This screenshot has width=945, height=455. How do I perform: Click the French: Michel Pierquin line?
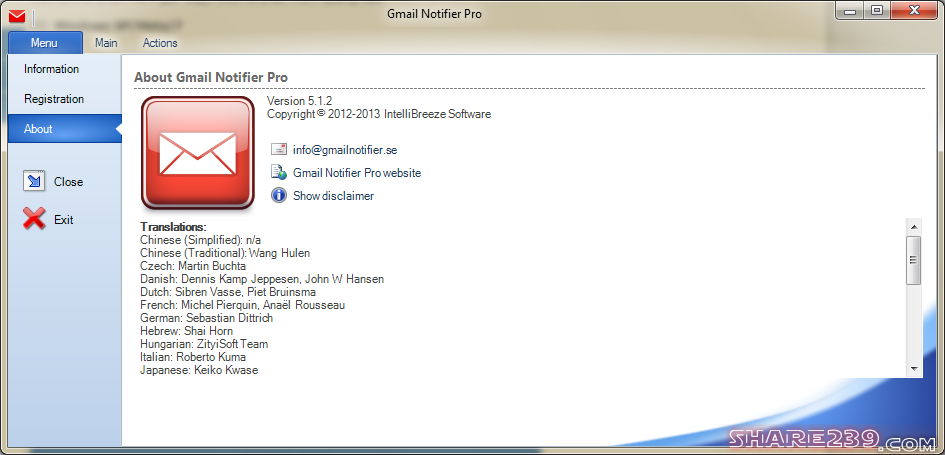pyautogui.click(x=242, y=305)
